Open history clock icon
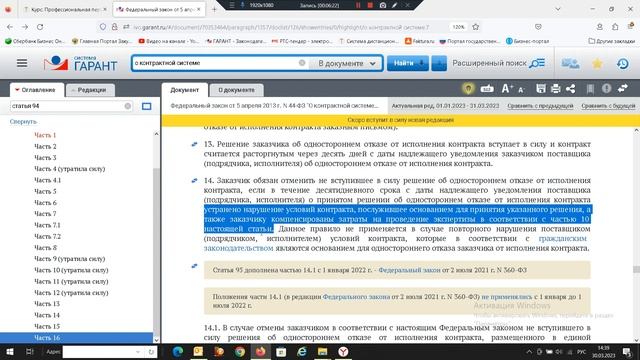 (622, 63)
